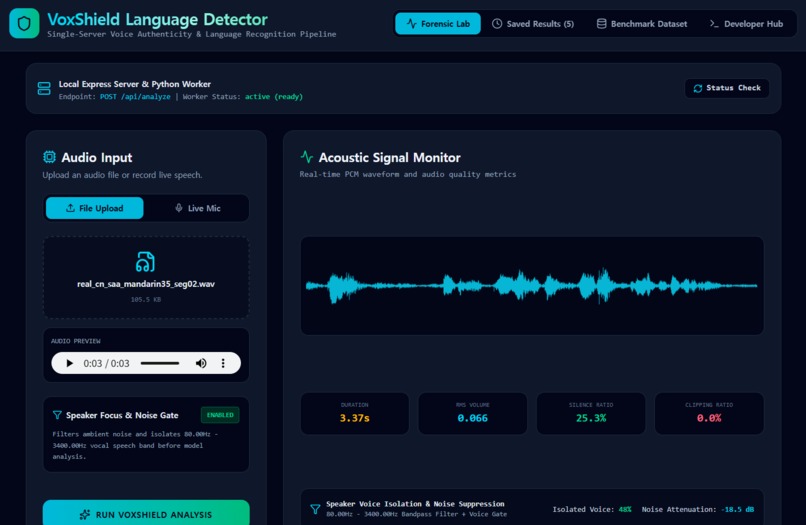The image size is (806, 525).
Task: Click the active (ready) worker status
Action: tap(273, 97)
